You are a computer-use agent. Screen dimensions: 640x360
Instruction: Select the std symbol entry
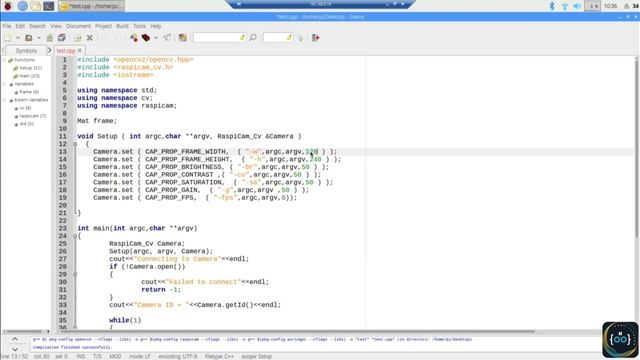click(x=27, y=124)
